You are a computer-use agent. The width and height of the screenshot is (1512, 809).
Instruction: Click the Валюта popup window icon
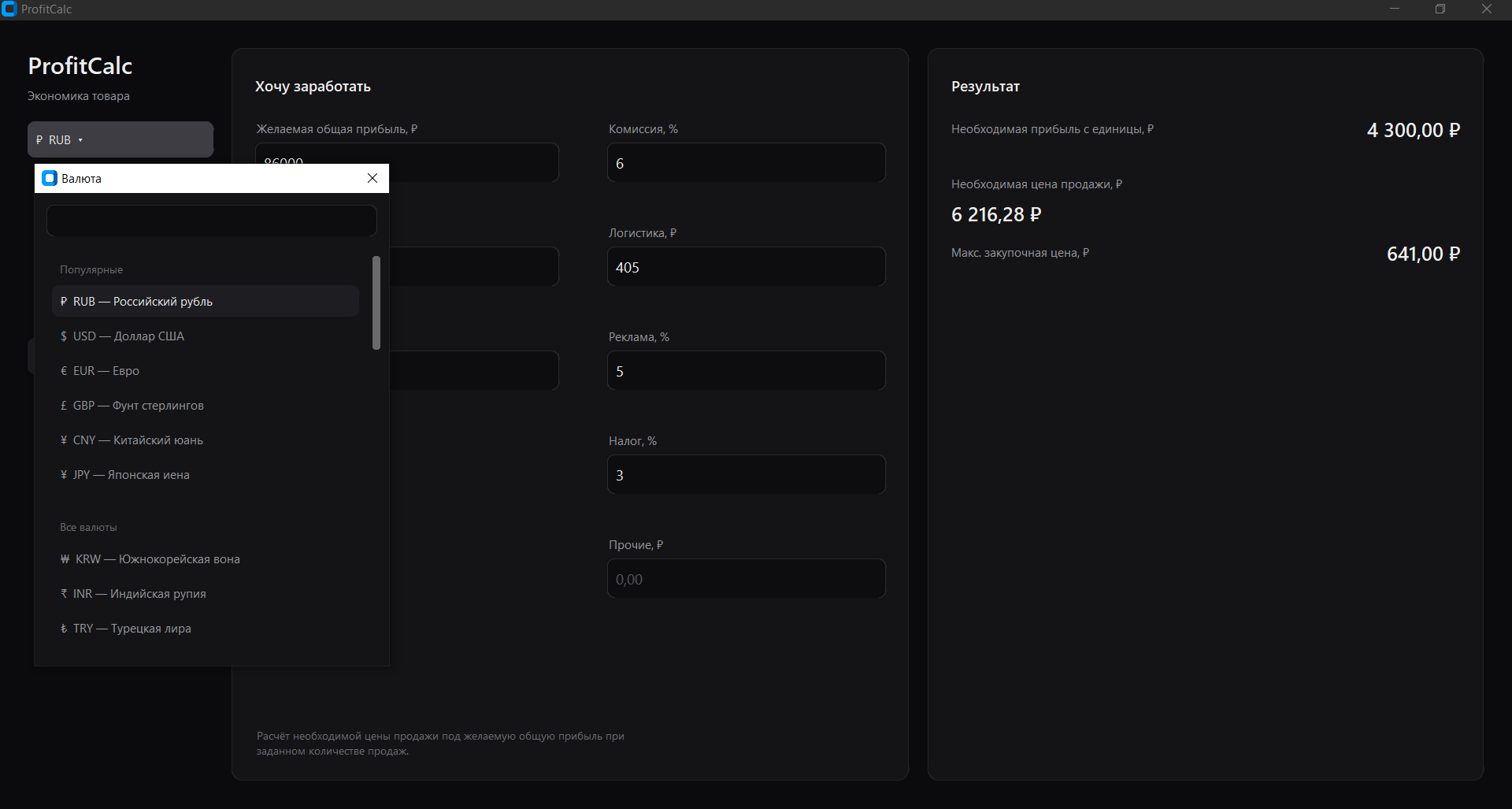(50, 178)
